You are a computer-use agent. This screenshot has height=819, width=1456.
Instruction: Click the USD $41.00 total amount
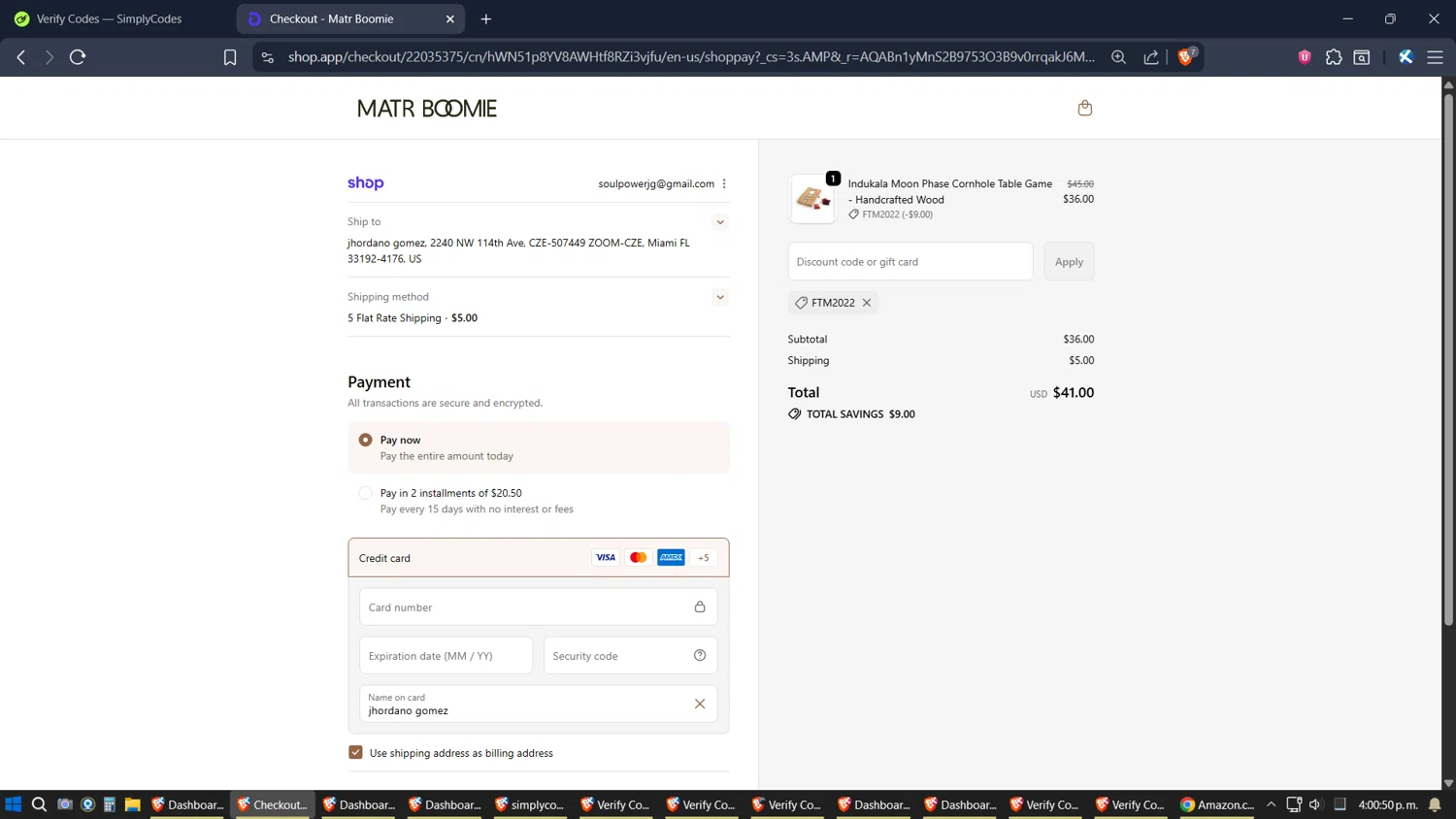point(1062,393)
